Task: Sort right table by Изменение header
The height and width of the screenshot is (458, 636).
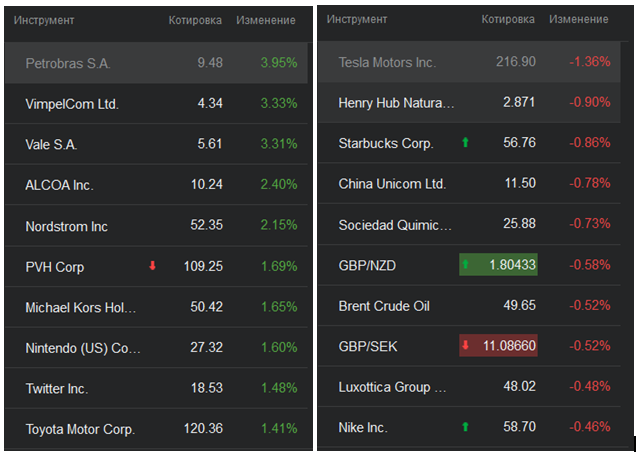Action: click(579, 20)
